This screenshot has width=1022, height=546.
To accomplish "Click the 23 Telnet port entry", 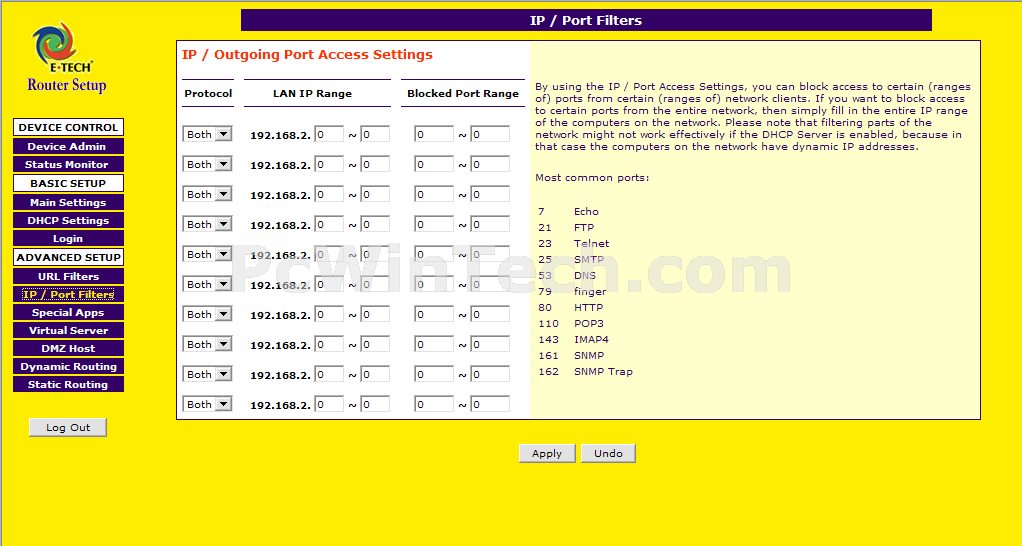I will pos(574,244).
